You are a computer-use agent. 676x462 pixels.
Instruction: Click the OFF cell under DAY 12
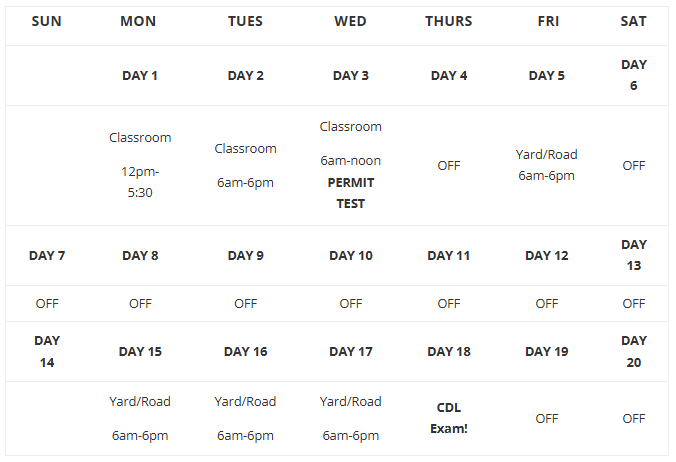pyautogui.click(x=547, y=303)
